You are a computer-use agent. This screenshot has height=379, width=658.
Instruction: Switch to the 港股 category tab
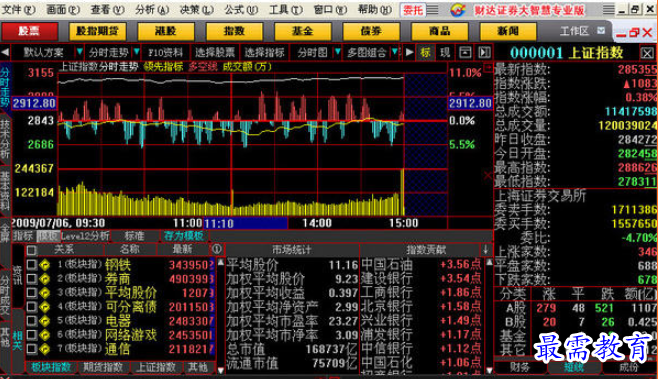tap(166, 31)
